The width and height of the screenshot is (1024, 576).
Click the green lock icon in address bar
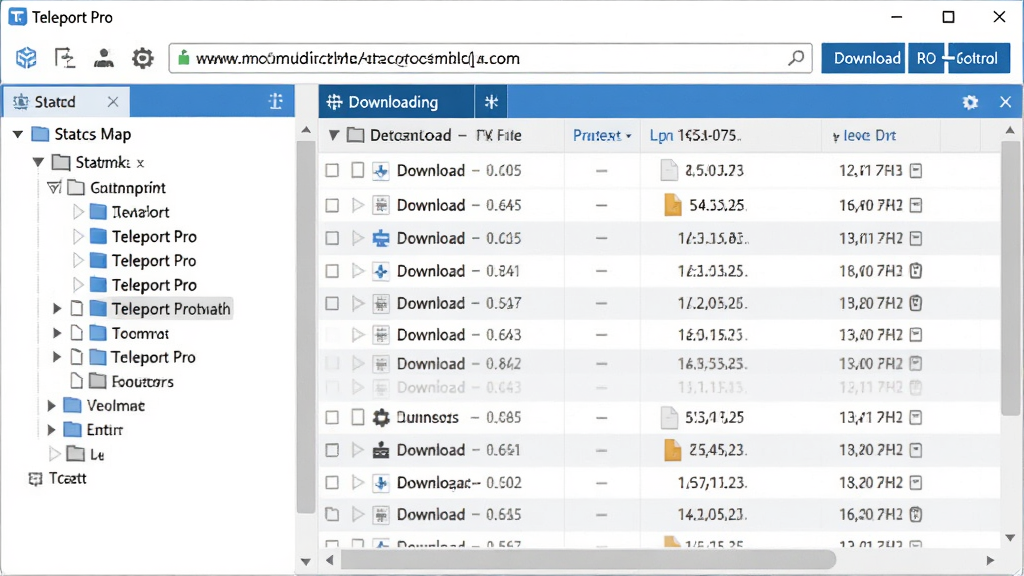coord(184,58)
